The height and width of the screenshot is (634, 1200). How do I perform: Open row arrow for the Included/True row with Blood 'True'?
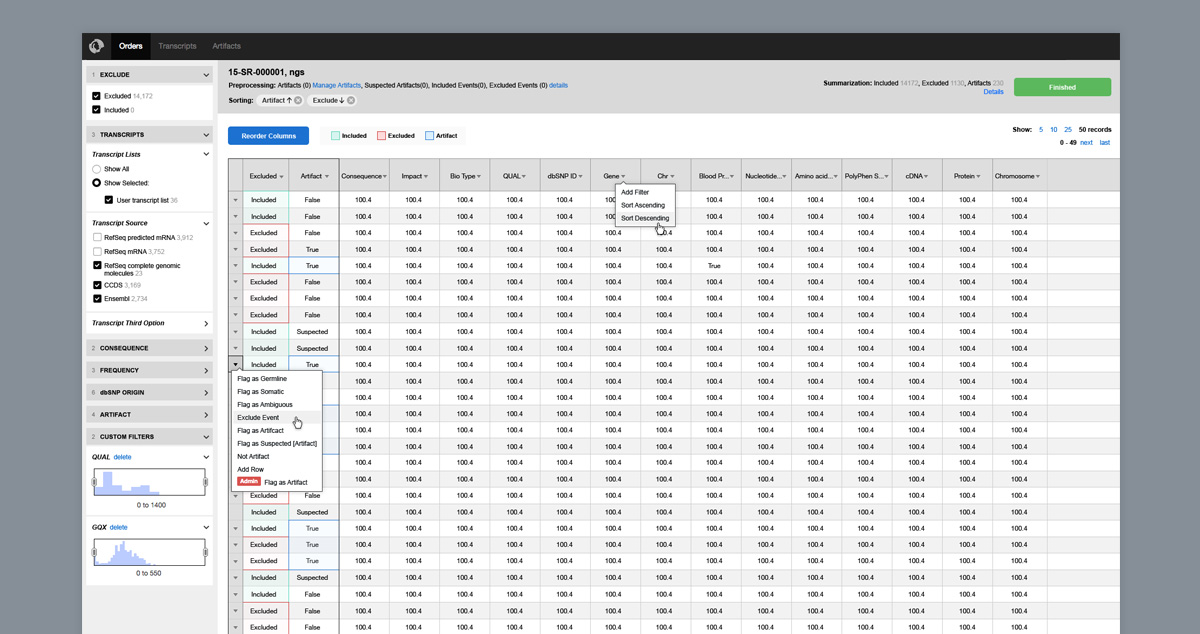(236, 266)
